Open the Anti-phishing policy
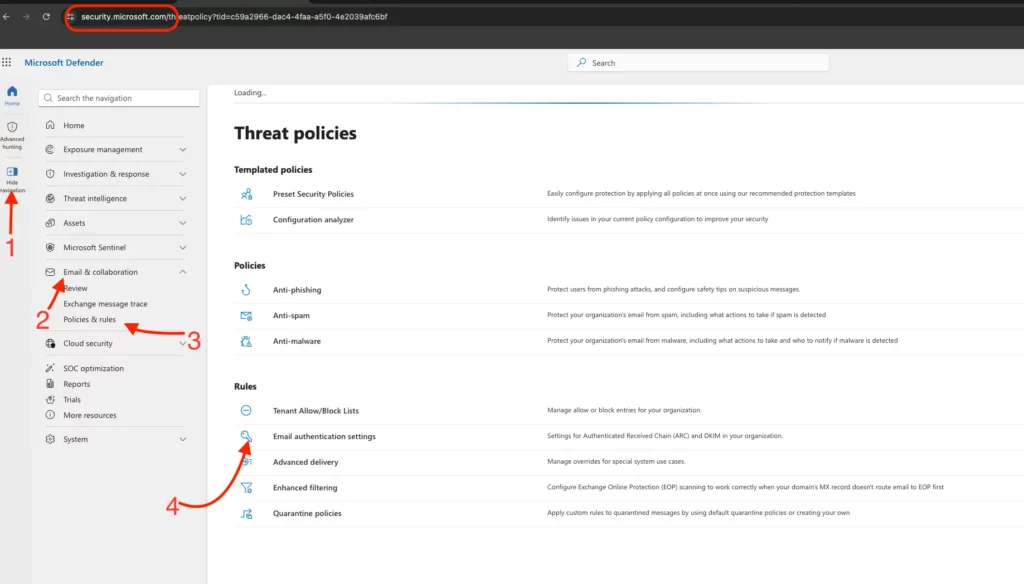Screen dimensions: 1024x584 [297, 289]
